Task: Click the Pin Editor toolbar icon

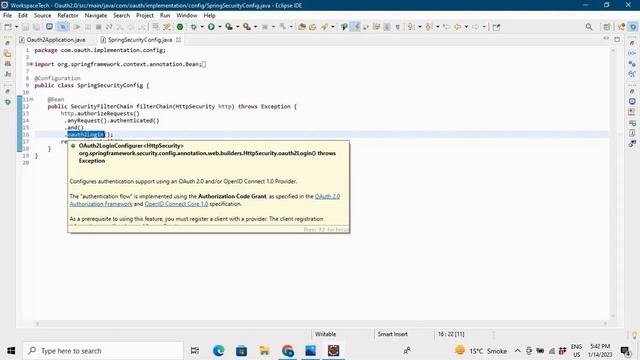Action: pos(496,27)
